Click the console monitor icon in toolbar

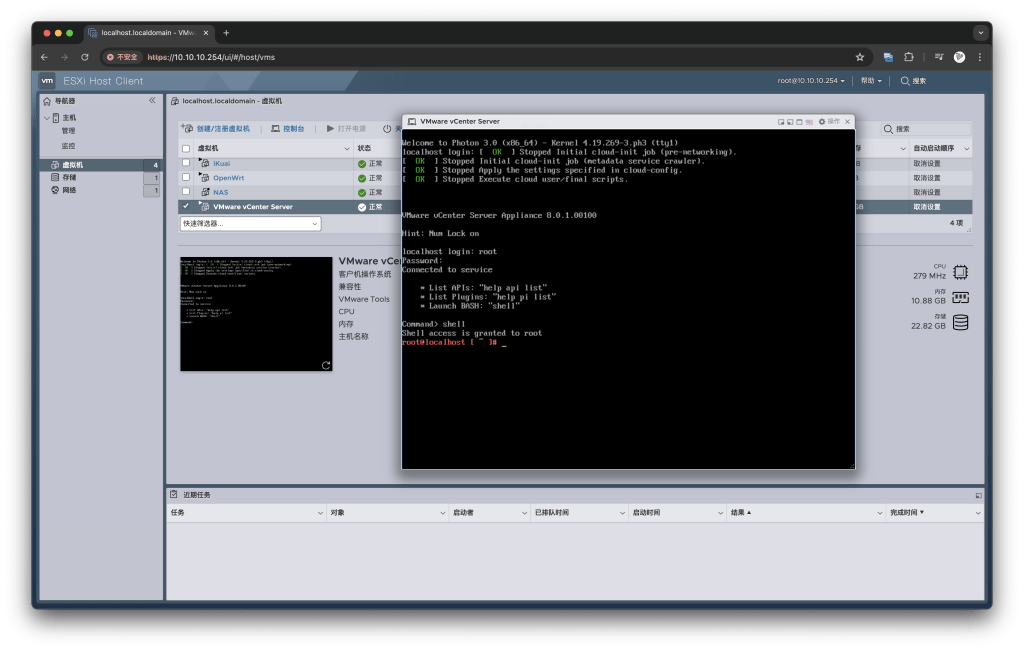tap(276, 129)
